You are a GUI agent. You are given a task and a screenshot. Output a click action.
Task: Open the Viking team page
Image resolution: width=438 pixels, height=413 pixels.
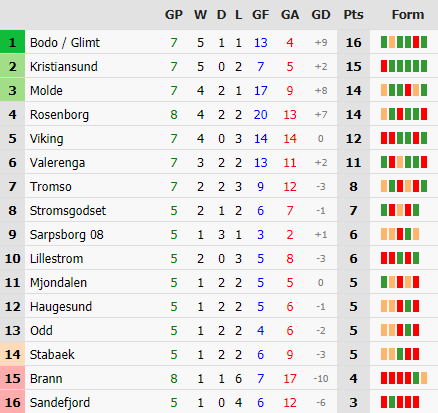(x=46, y=139)
